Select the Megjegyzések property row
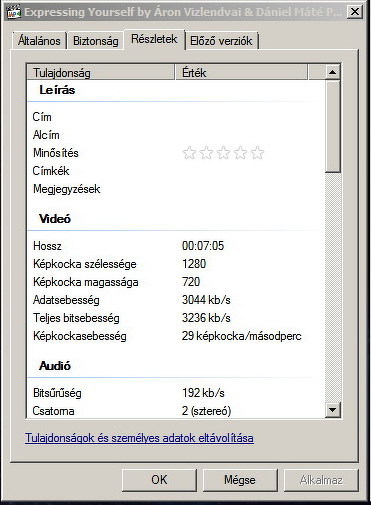The image size is (371, 505). pos(175,189)
